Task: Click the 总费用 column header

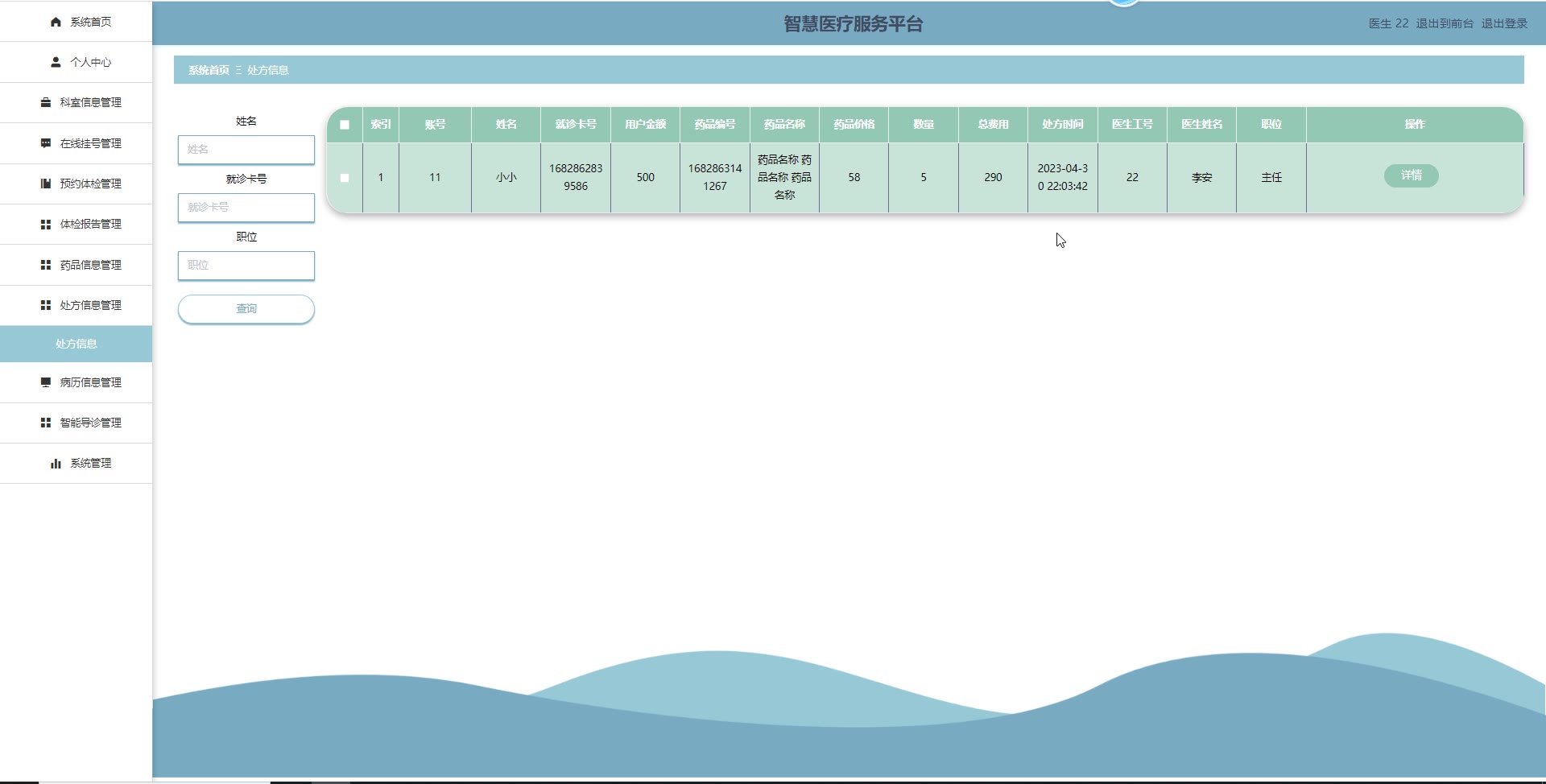Action: tap(993, 125)
